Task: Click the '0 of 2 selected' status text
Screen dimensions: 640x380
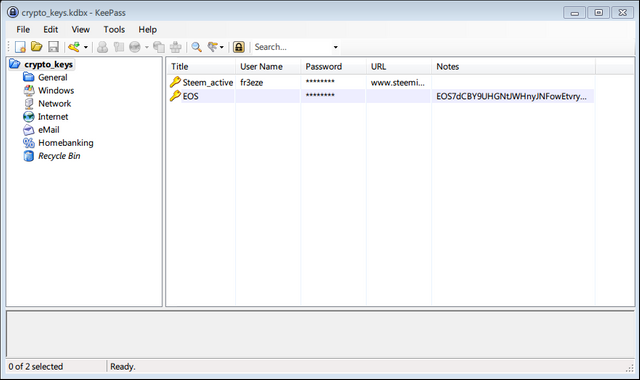Action: pyautogui.click(x=36, y=367)
